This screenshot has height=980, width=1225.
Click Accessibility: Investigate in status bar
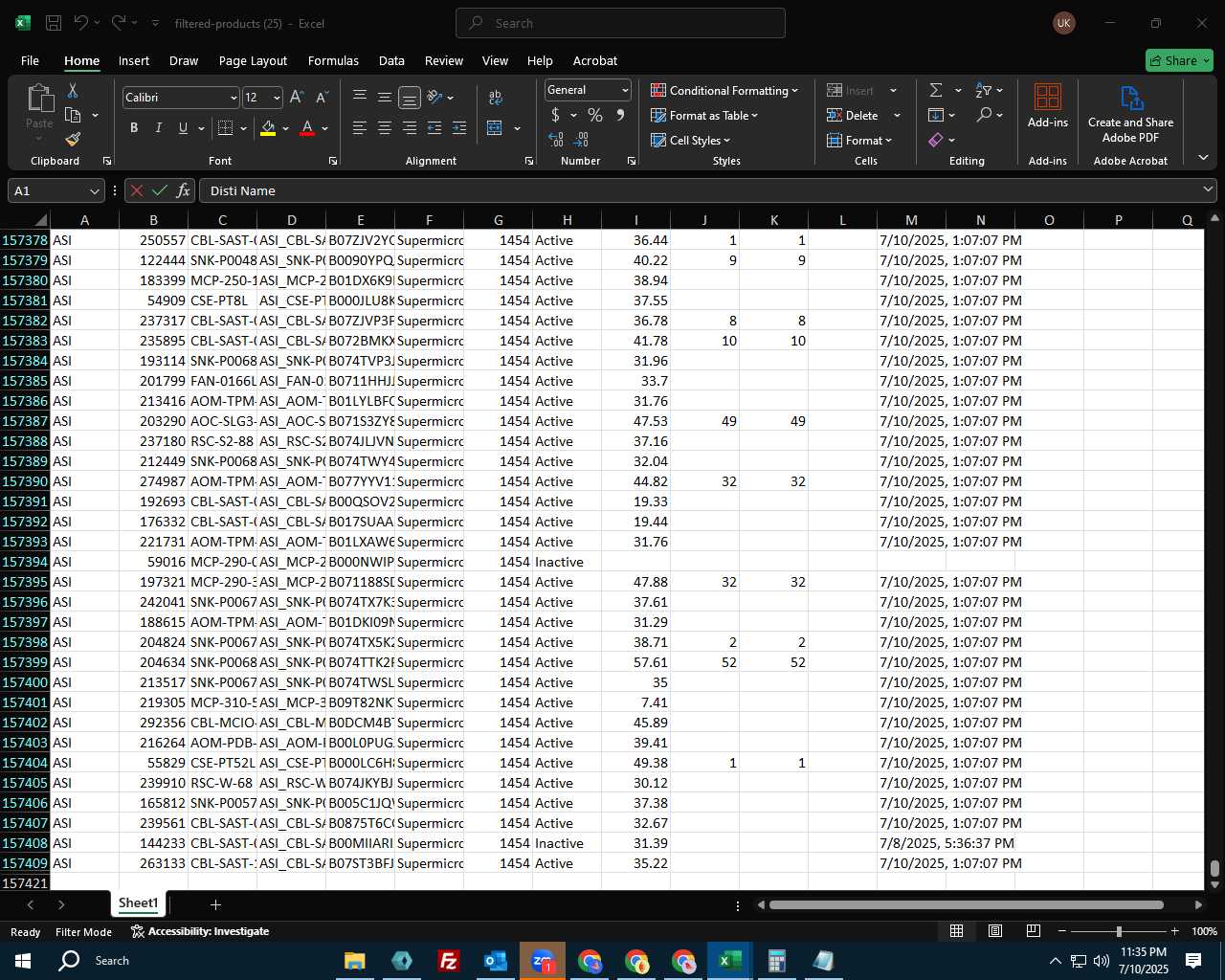point(200,931)
